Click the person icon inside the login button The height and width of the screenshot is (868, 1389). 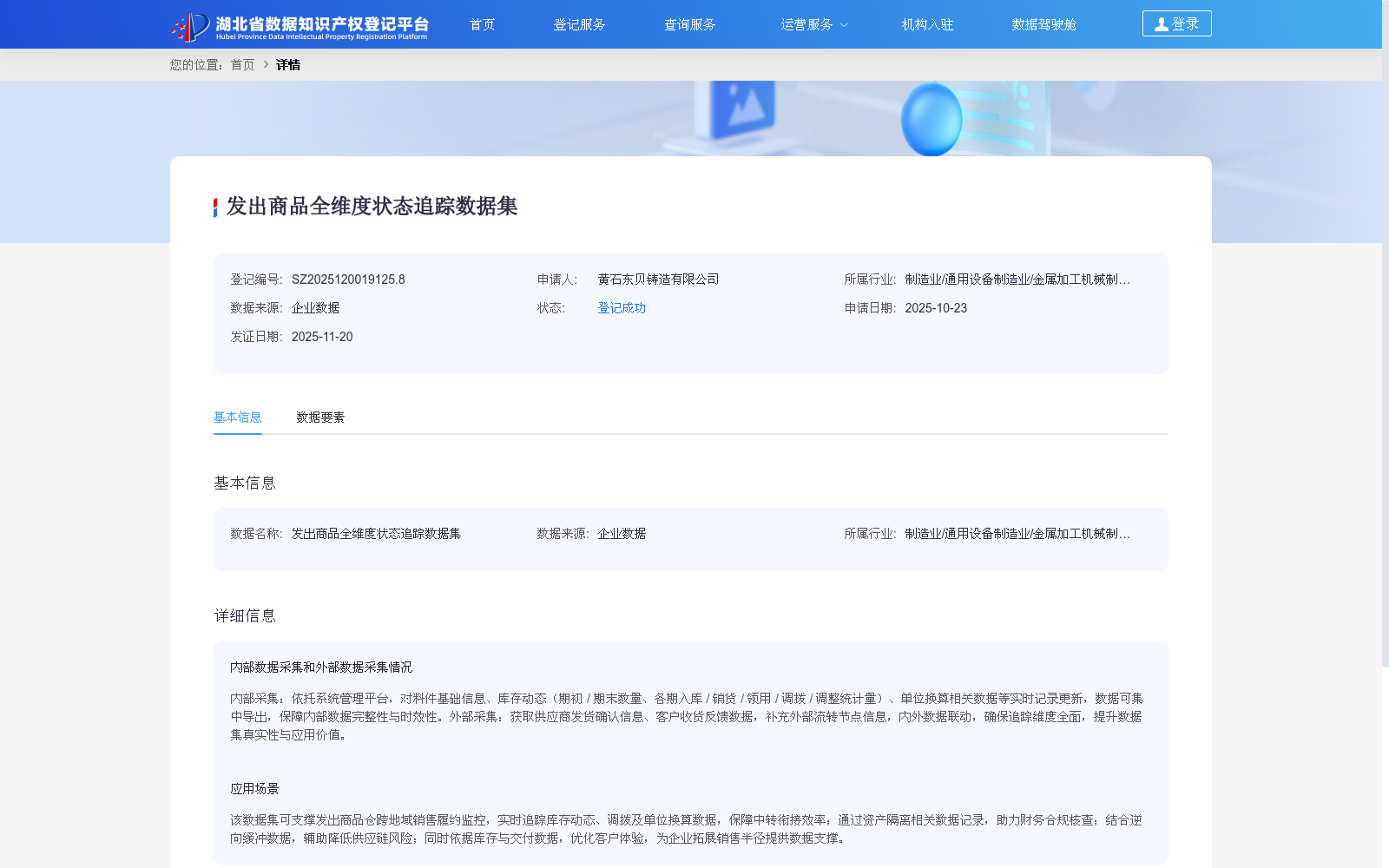tap(1161, 23)
